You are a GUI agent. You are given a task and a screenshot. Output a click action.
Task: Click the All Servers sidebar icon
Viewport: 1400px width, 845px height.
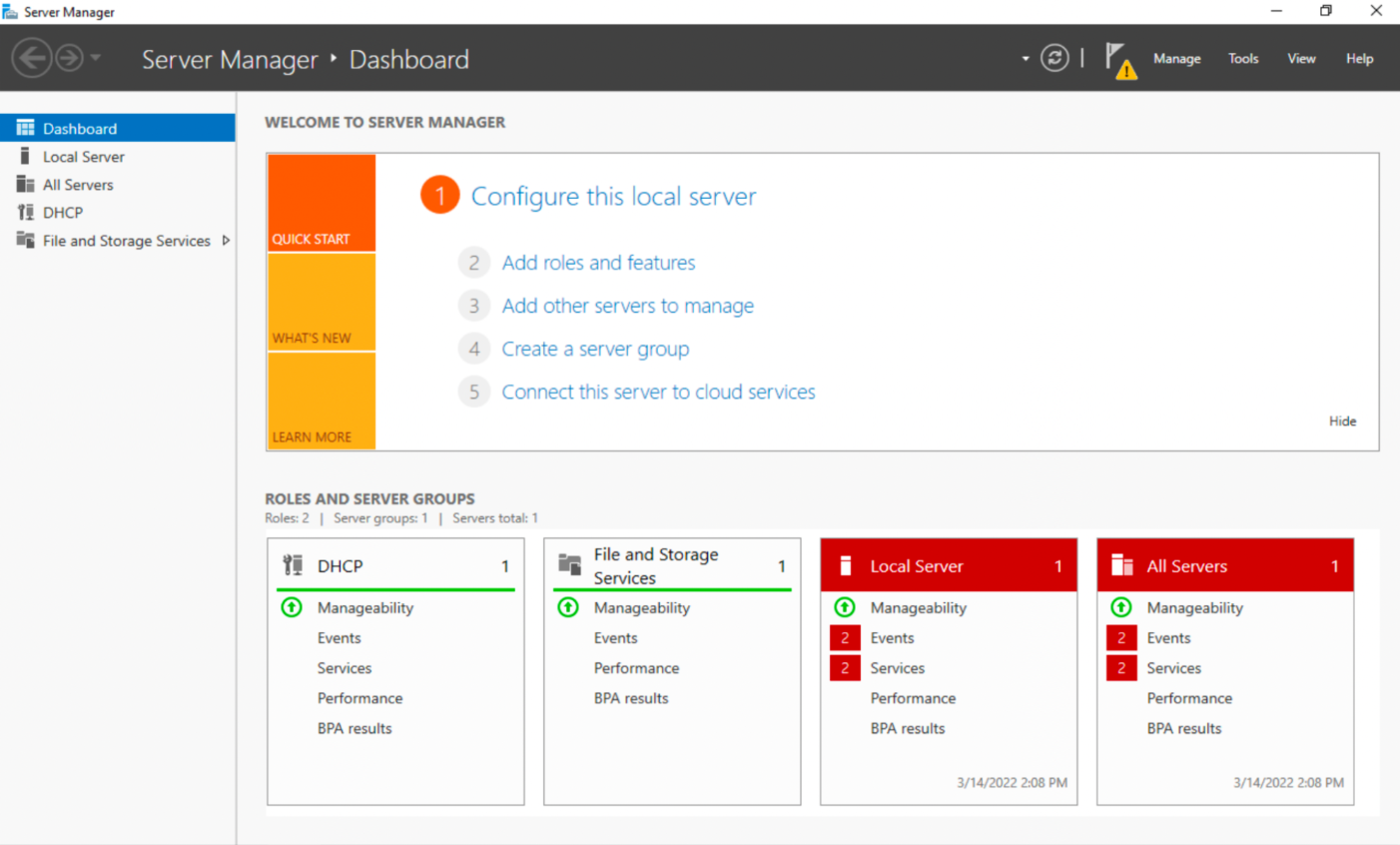(25, 184)
